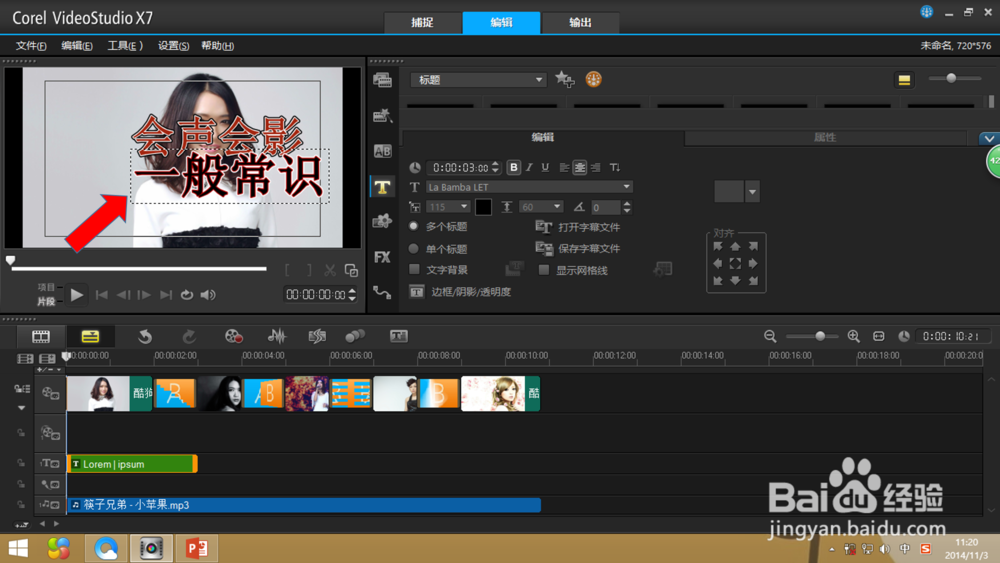Toggle video track ripple editing lock
This screenshot has height=563, width=1000.
21,432
